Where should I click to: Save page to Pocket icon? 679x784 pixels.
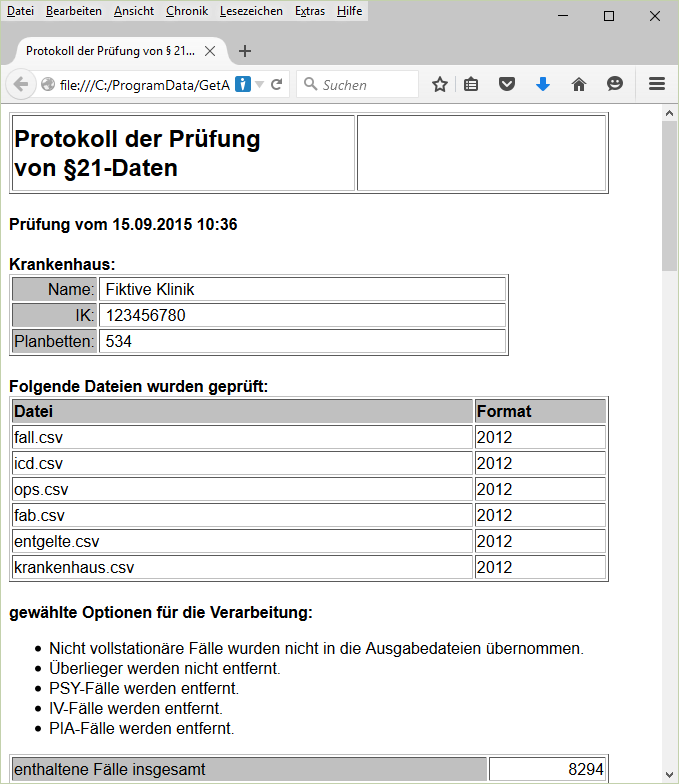coord(507,84)
